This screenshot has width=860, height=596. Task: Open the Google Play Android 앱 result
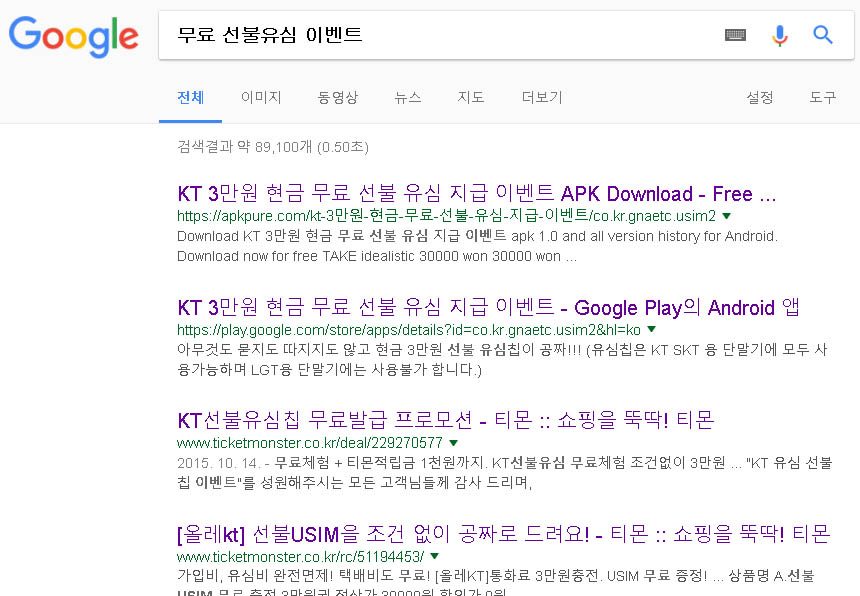coord(488,307)
